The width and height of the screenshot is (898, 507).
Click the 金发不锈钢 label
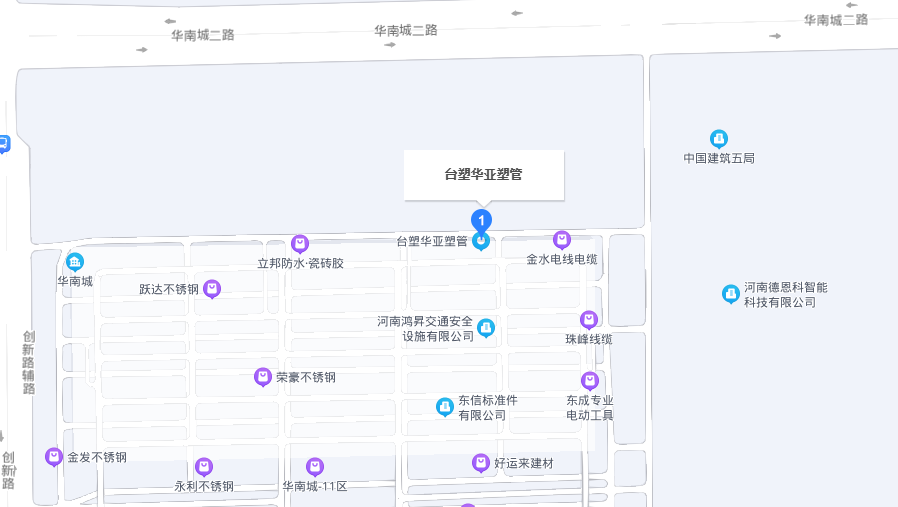point(97,457)
